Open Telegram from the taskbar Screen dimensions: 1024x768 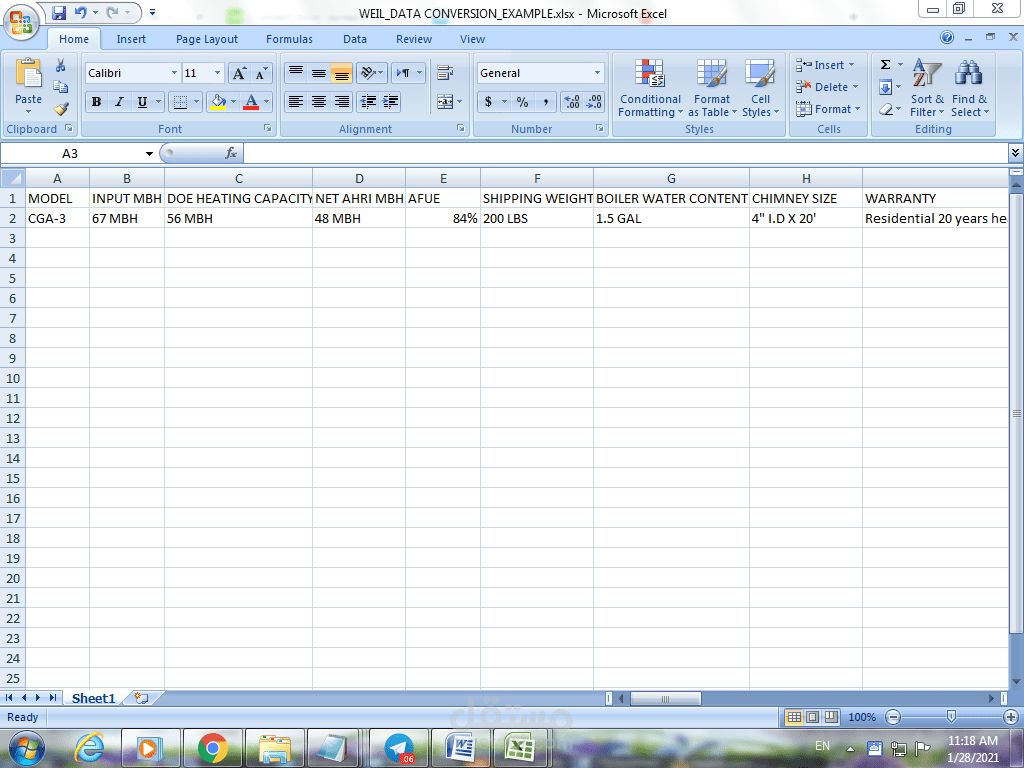click(399, 748)
